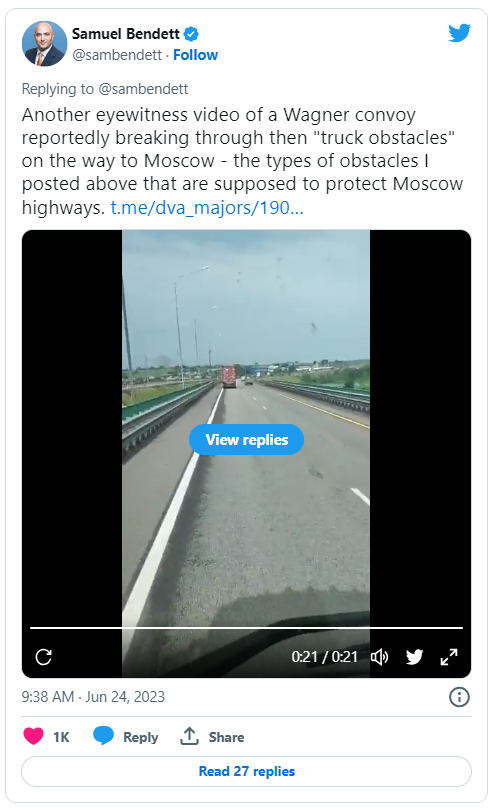Click the View replies button on the video
The image size is (495, 808).
(x=246, y=440)
